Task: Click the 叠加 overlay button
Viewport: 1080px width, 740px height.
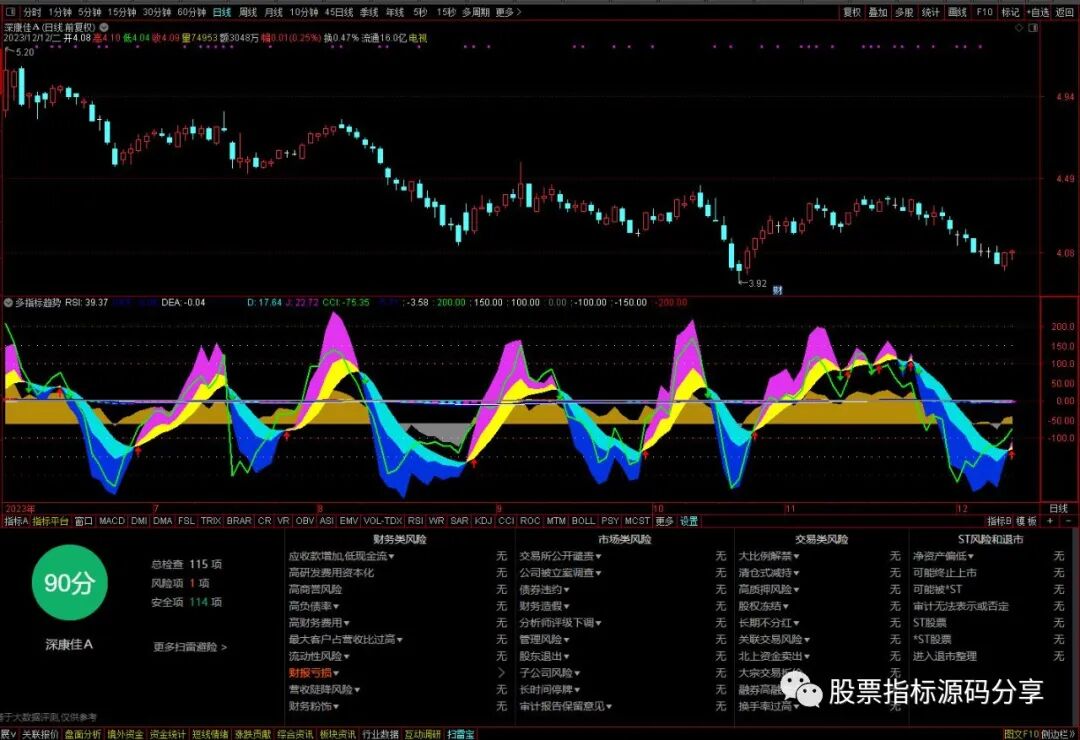Action: 878,12
